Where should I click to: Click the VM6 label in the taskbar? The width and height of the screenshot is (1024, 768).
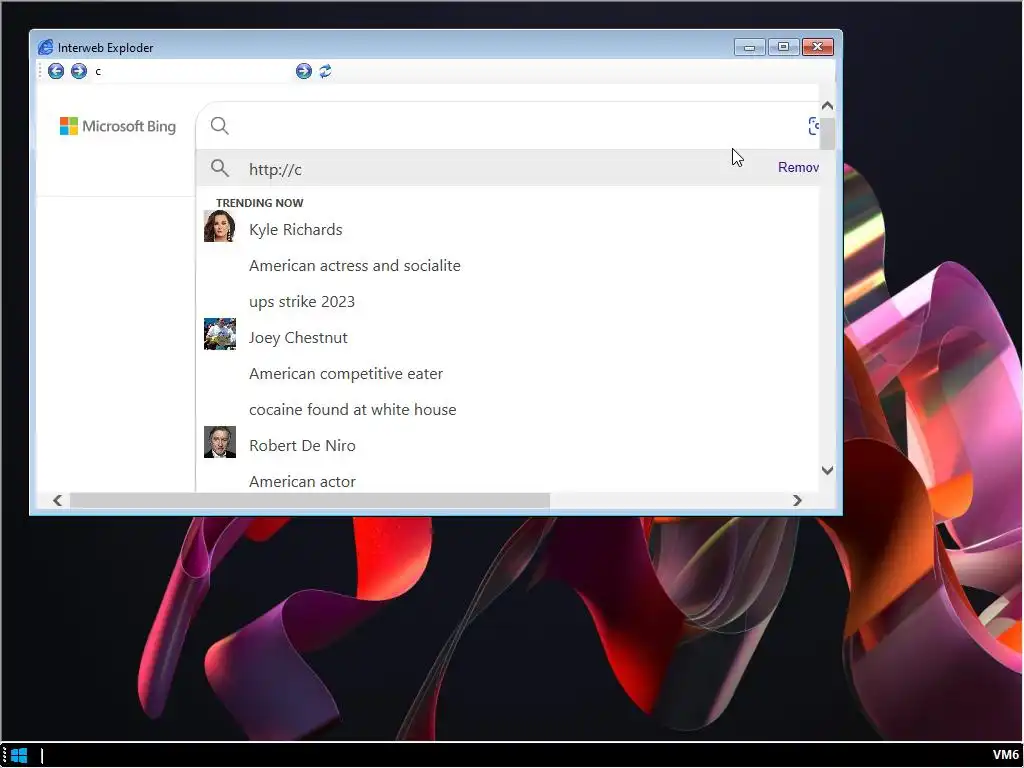click(x=1005, y=755)
